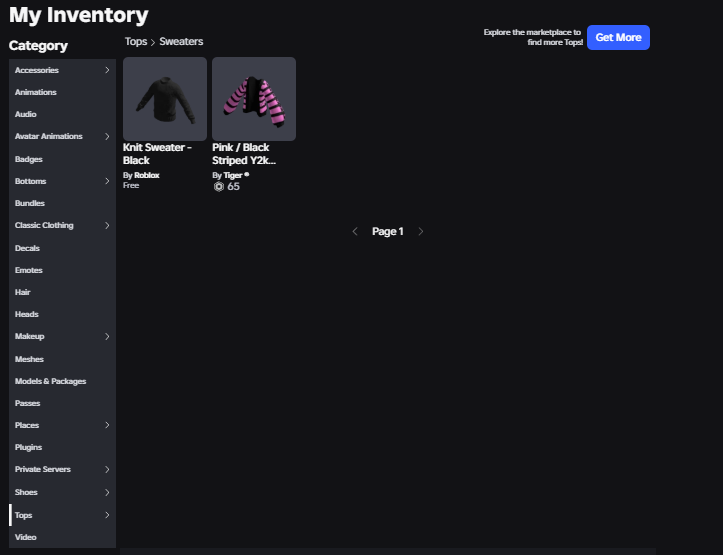
Task: Select the Hair category
Action: point(62,292)
